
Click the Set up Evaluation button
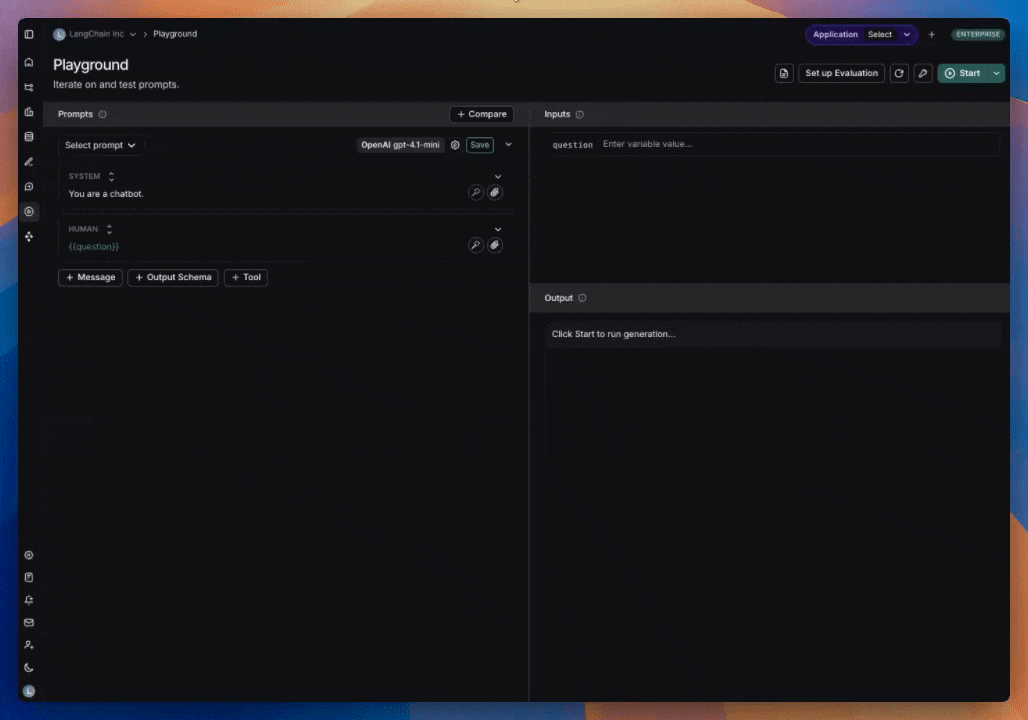point(843,73)
